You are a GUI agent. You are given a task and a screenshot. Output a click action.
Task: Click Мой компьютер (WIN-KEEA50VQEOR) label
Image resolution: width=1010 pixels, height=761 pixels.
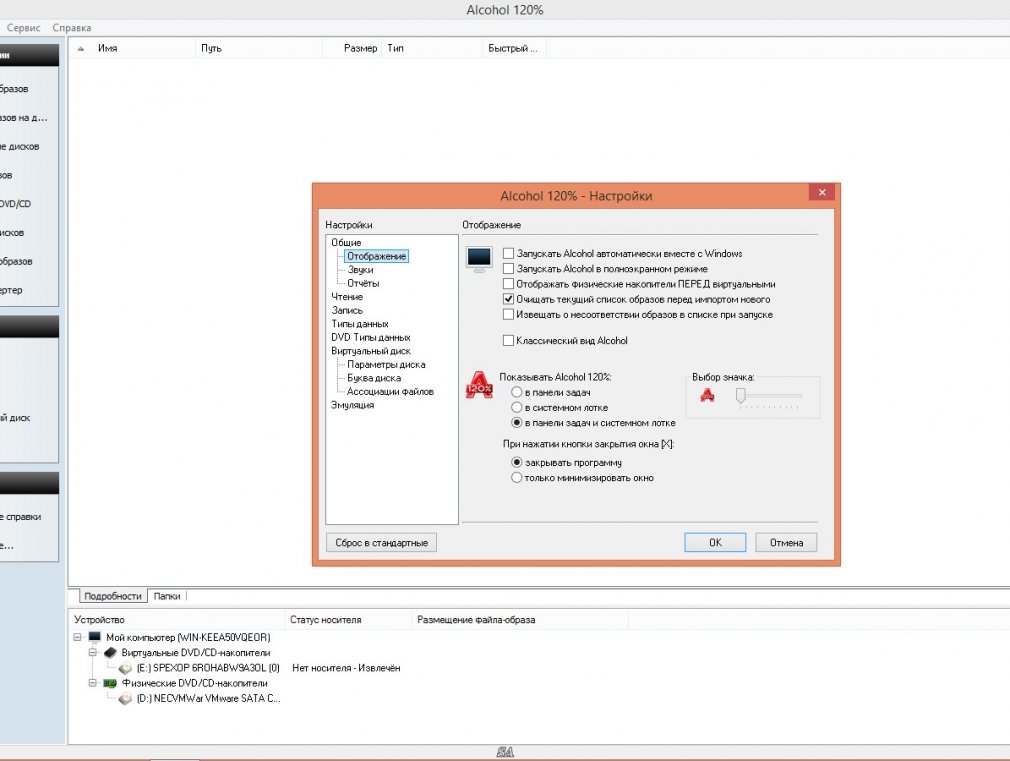(x=188, y=637)
